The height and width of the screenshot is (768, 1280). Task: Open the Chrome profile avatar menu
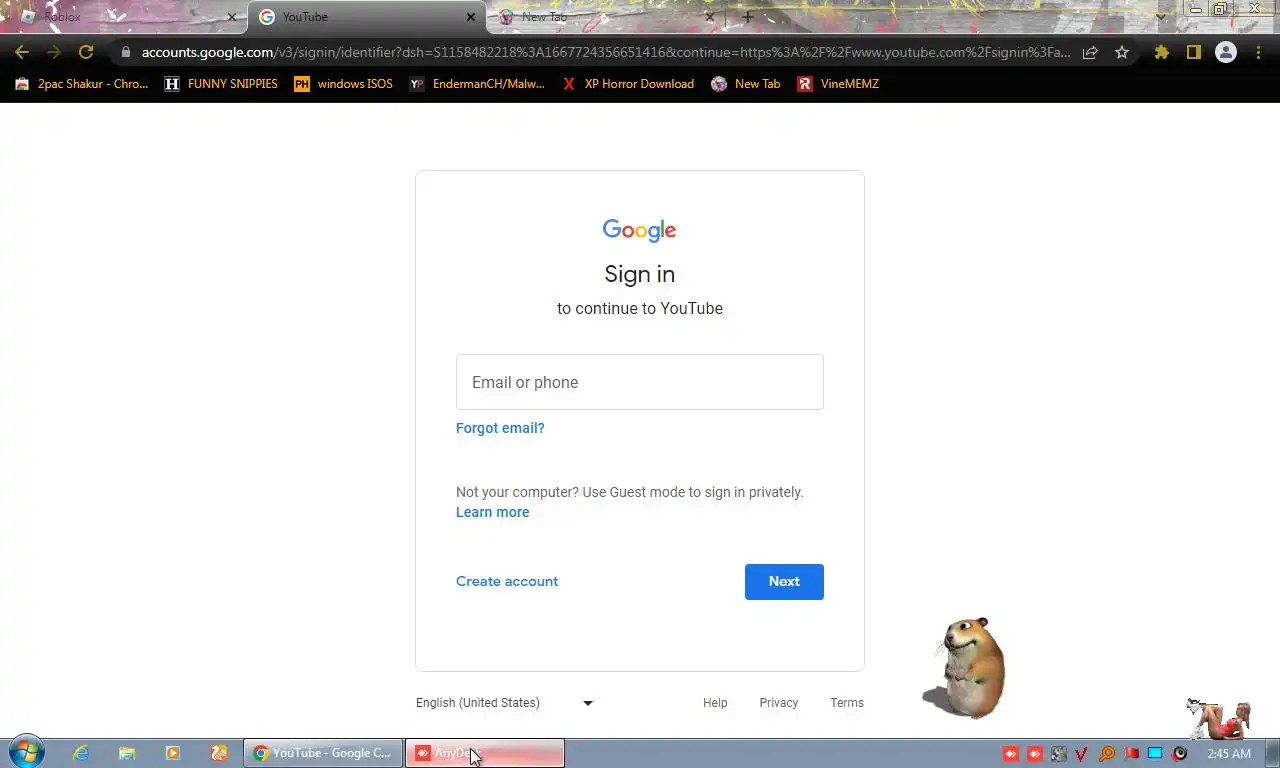coord(1226,52)
